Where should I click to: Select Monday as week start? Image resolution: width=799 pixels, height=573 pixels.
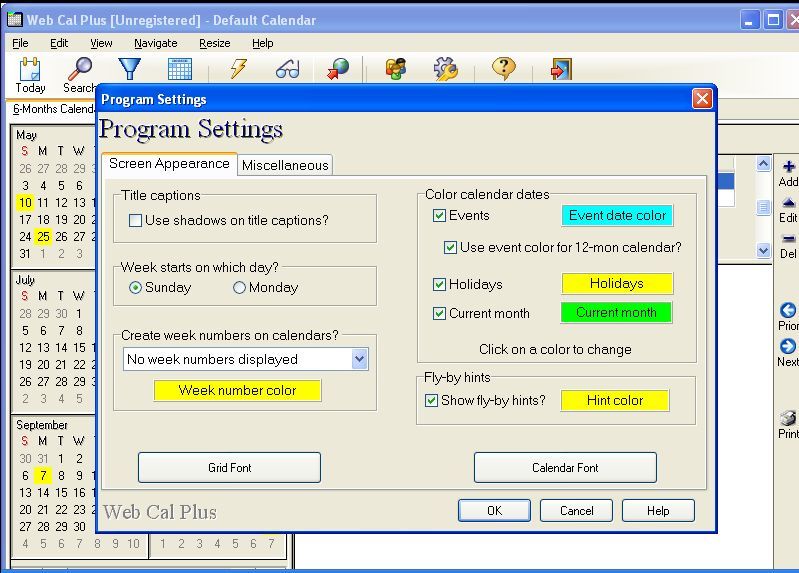pyautogui.click(x=239, y=288)
